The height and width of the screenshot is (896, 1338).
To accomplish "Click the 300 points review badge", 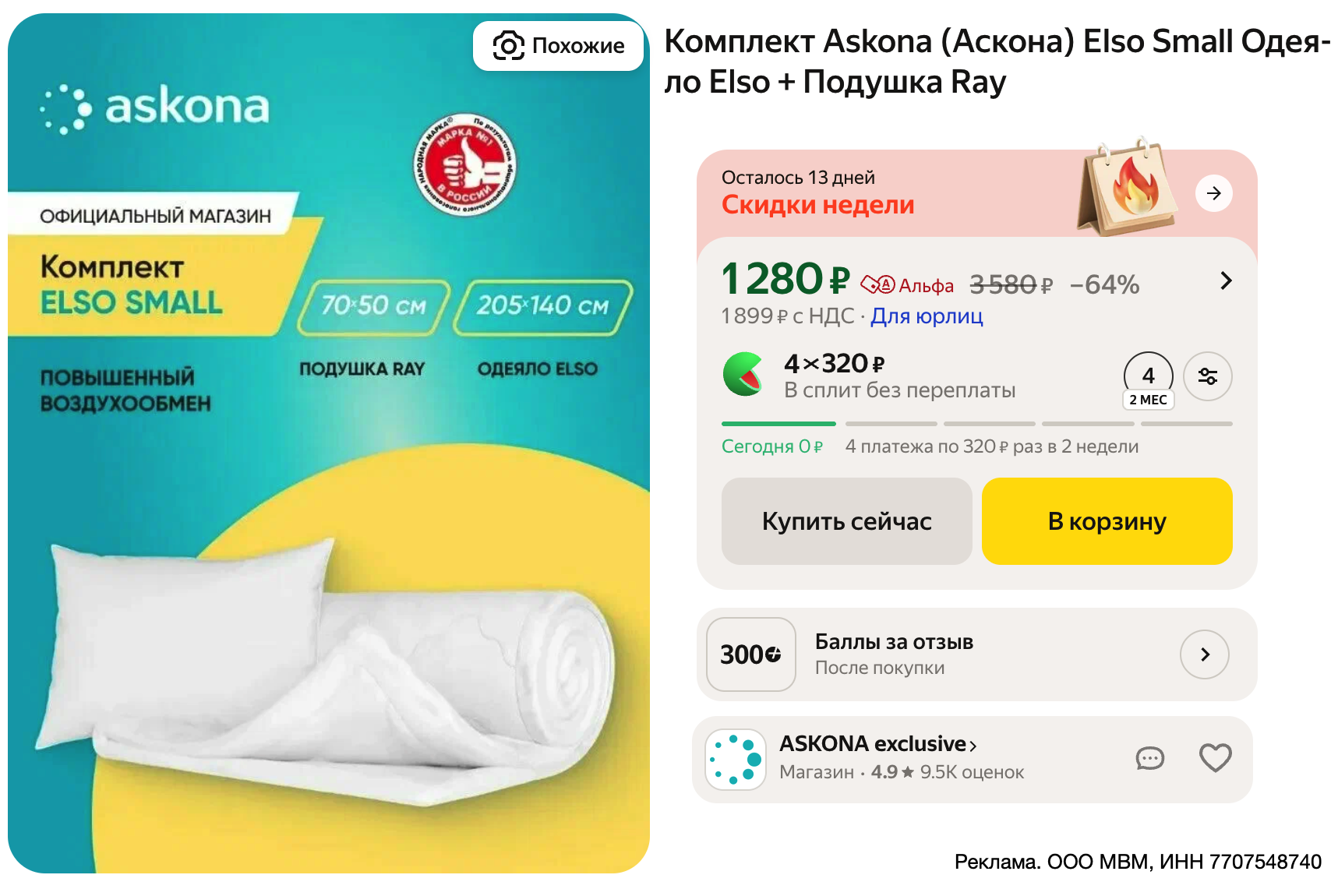I will pos(750,654).
